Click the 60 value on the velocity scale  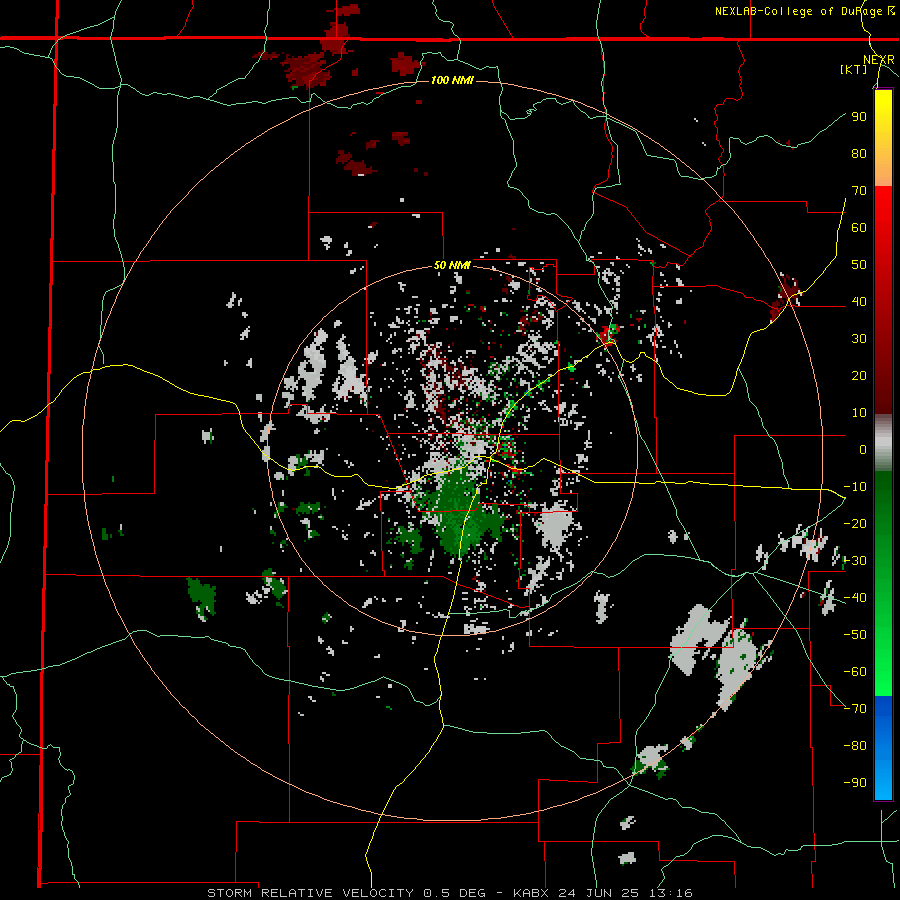859,227
